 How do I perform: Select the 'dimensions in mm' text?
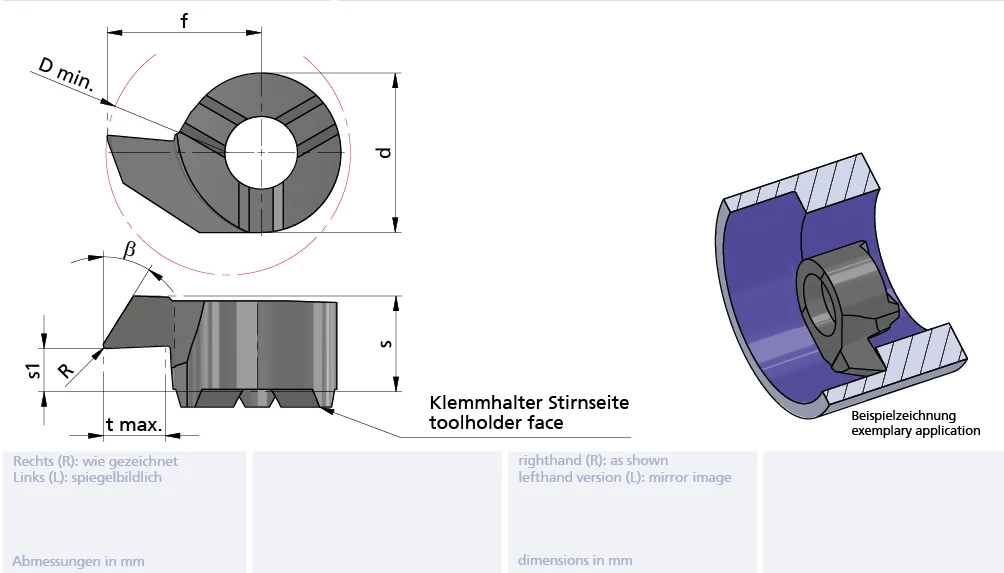575,561
